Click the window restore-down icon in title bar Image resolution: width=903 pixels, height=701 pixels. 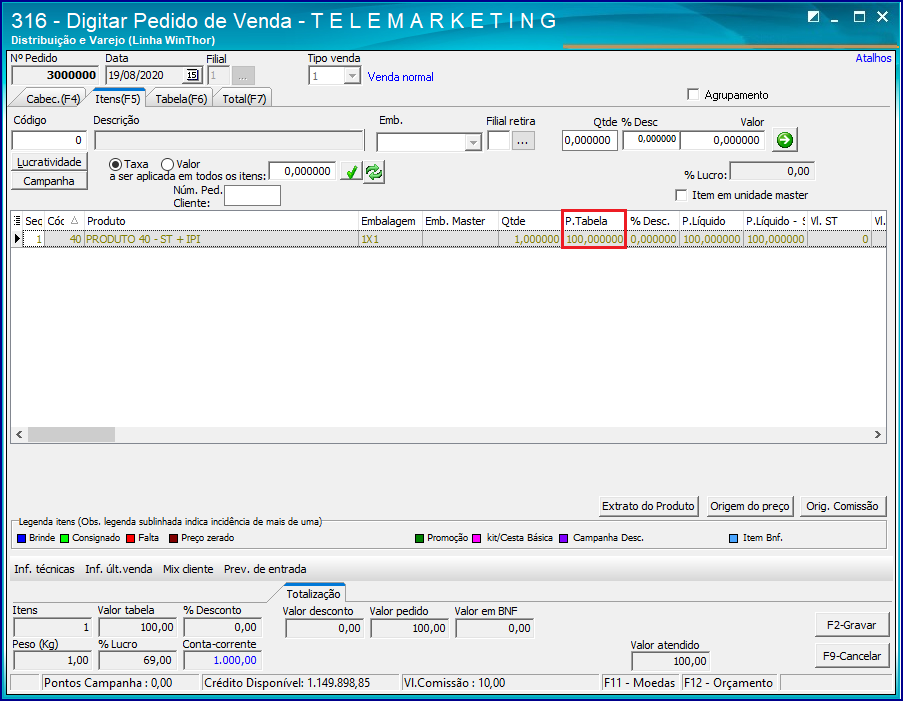813,17
